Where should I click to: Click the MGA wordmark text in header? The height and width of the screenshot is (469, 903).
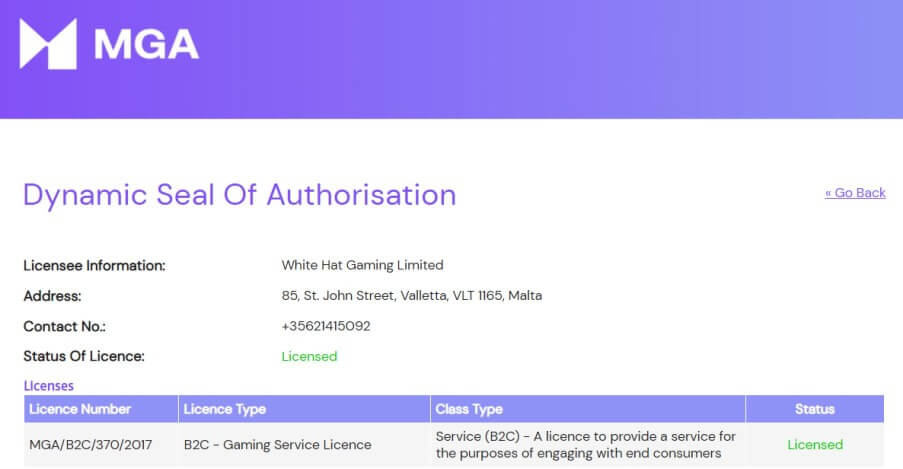point(146,44)
